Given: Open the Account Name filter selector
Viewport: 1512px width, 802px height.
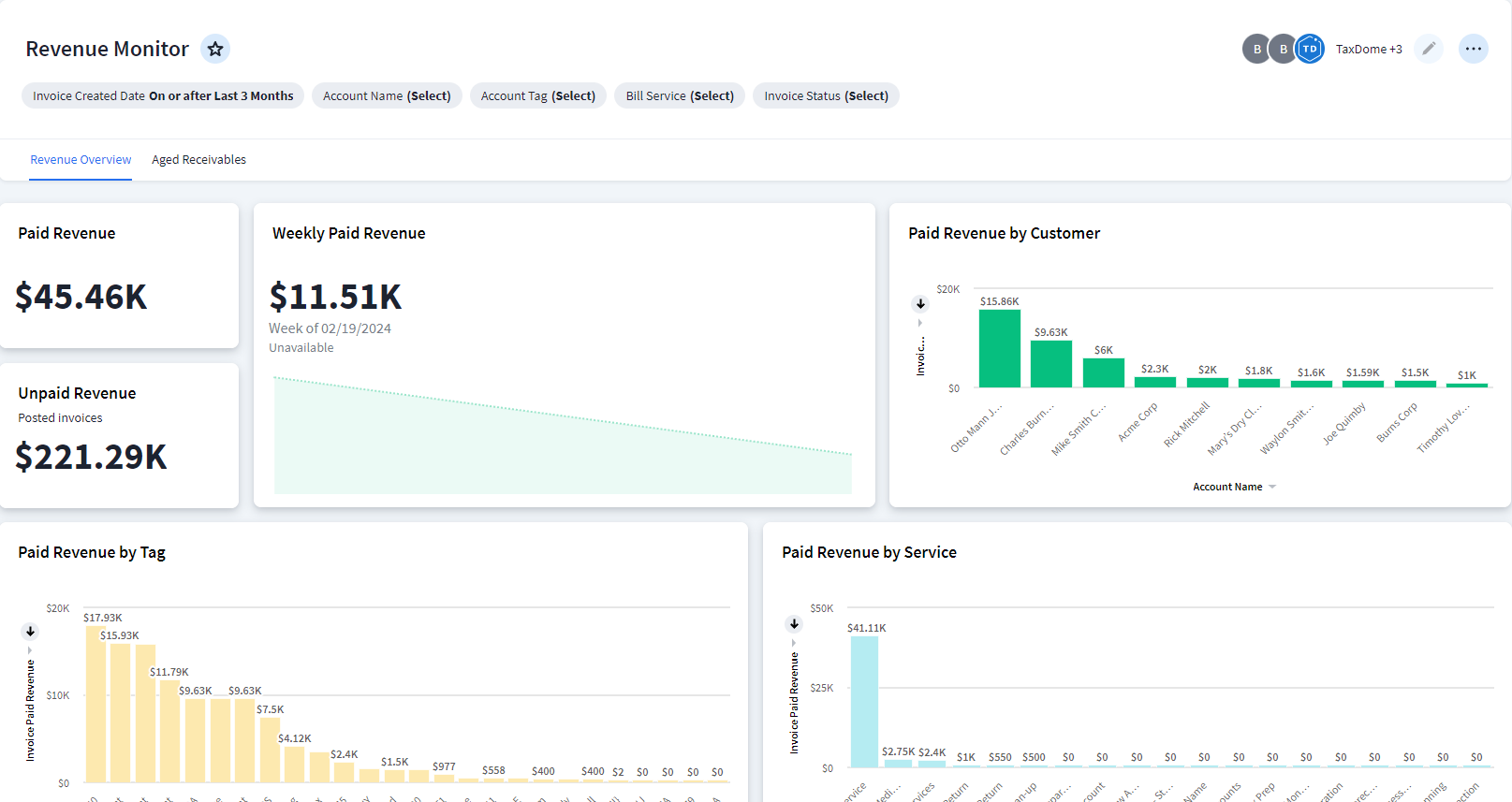Looking at the screenshot, I should pyautogui.click(x=387, y=95).
